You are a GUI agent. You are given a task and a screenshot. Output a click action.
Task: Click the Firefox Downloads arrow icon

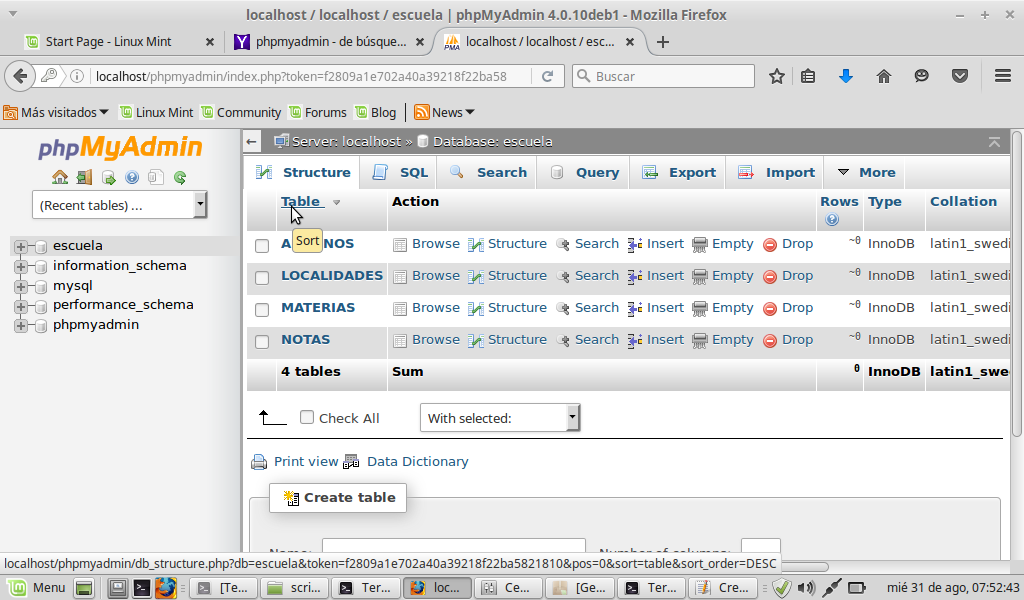(846, 76)
